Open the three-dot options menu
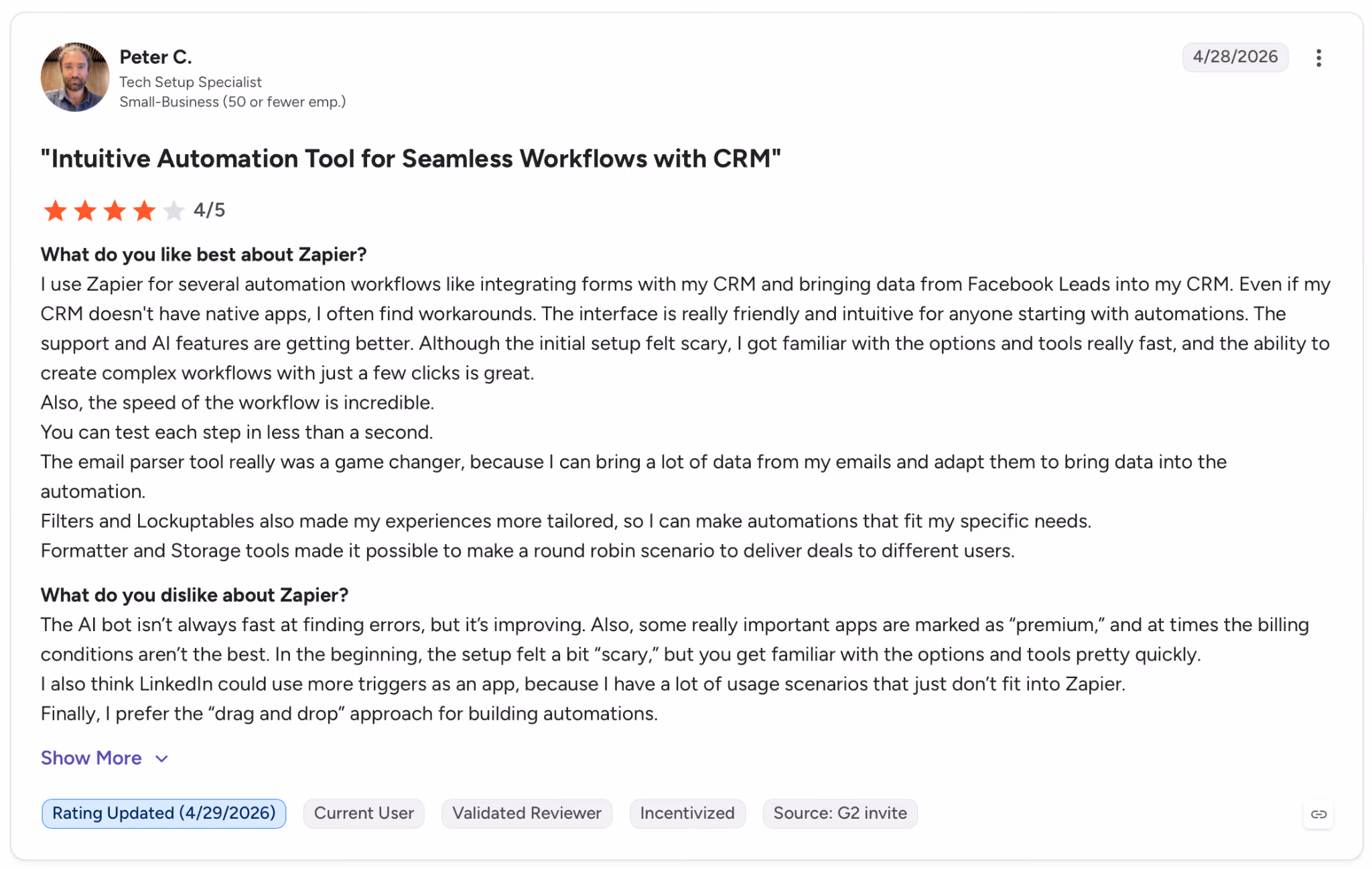The height and width of the screenshot is (869, 1372). [x=1318, y=58]
